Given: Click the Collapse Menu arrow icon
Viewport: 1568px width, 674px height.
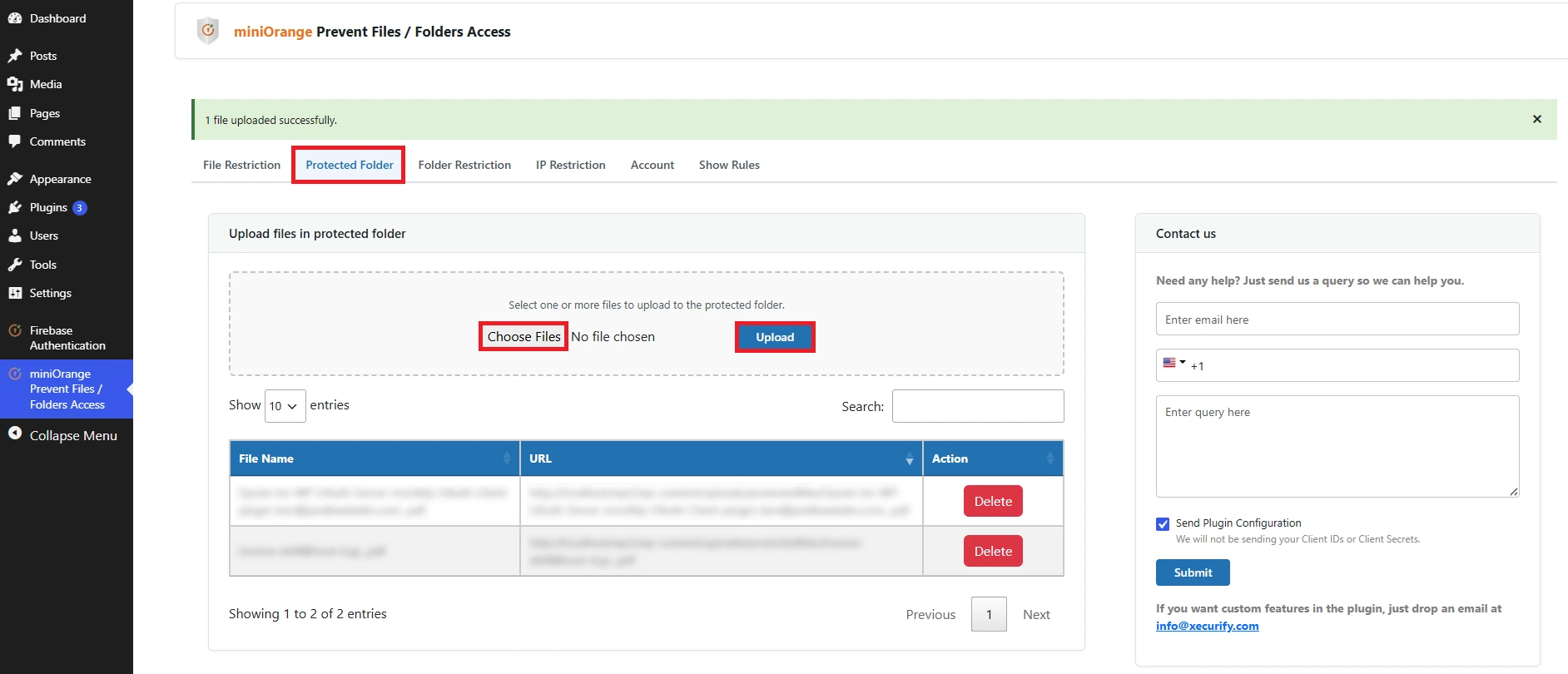Looking at the screenshot, I should 15,434.
